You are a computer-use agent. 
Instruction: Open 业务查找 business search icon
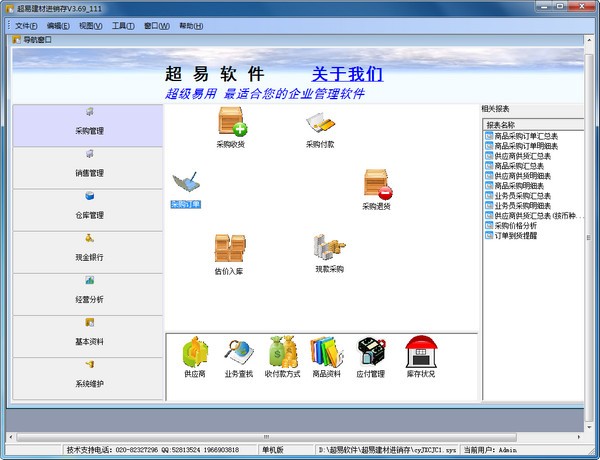coord(239,358)
